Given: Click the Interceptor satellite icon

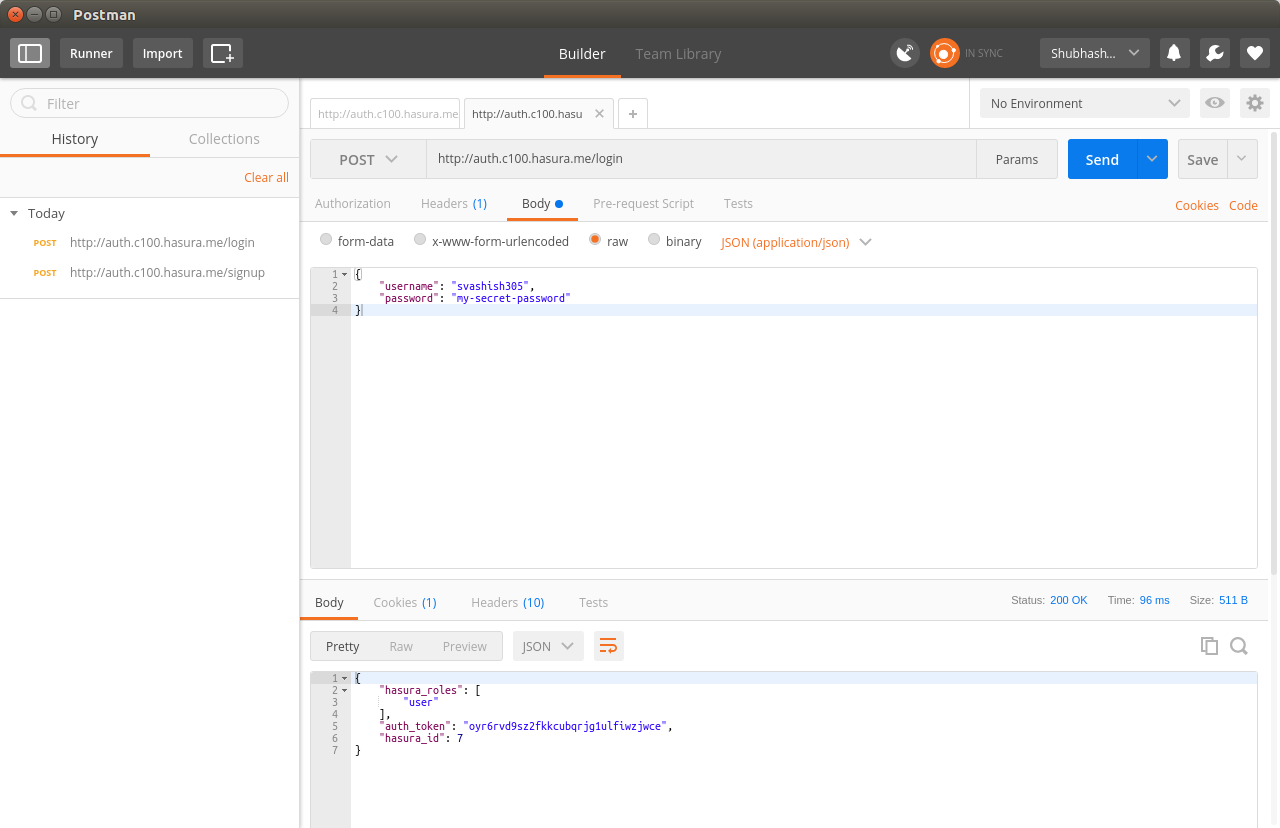Looking at the screenshot, I should point(904,52).
